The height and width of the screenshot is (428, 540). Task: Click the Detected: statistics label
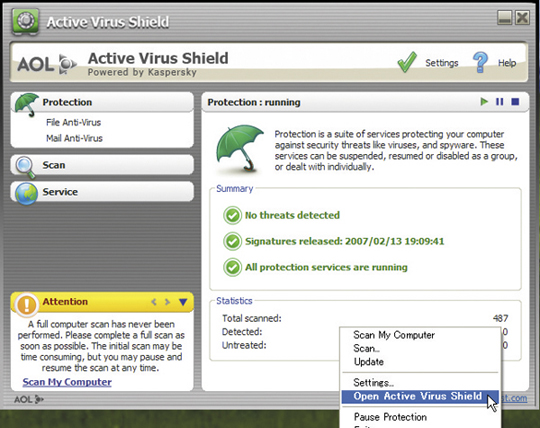[242, 332]
